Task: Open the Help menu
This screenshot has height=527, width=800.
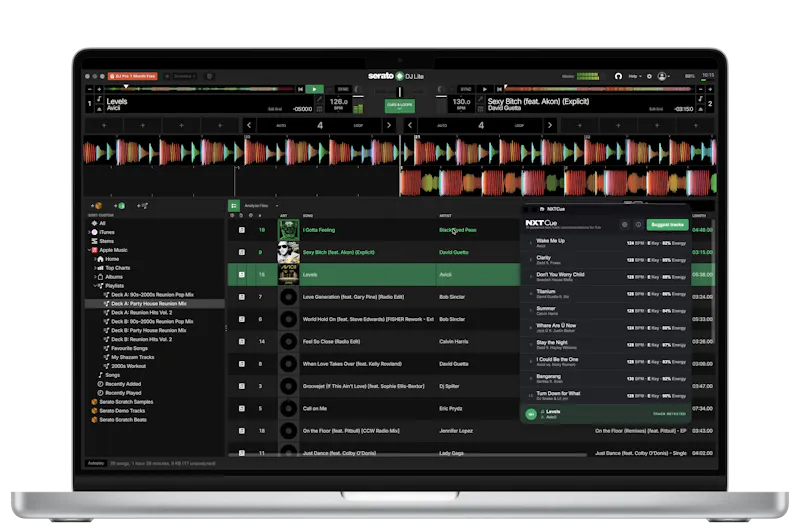Action: coord(634,76)
